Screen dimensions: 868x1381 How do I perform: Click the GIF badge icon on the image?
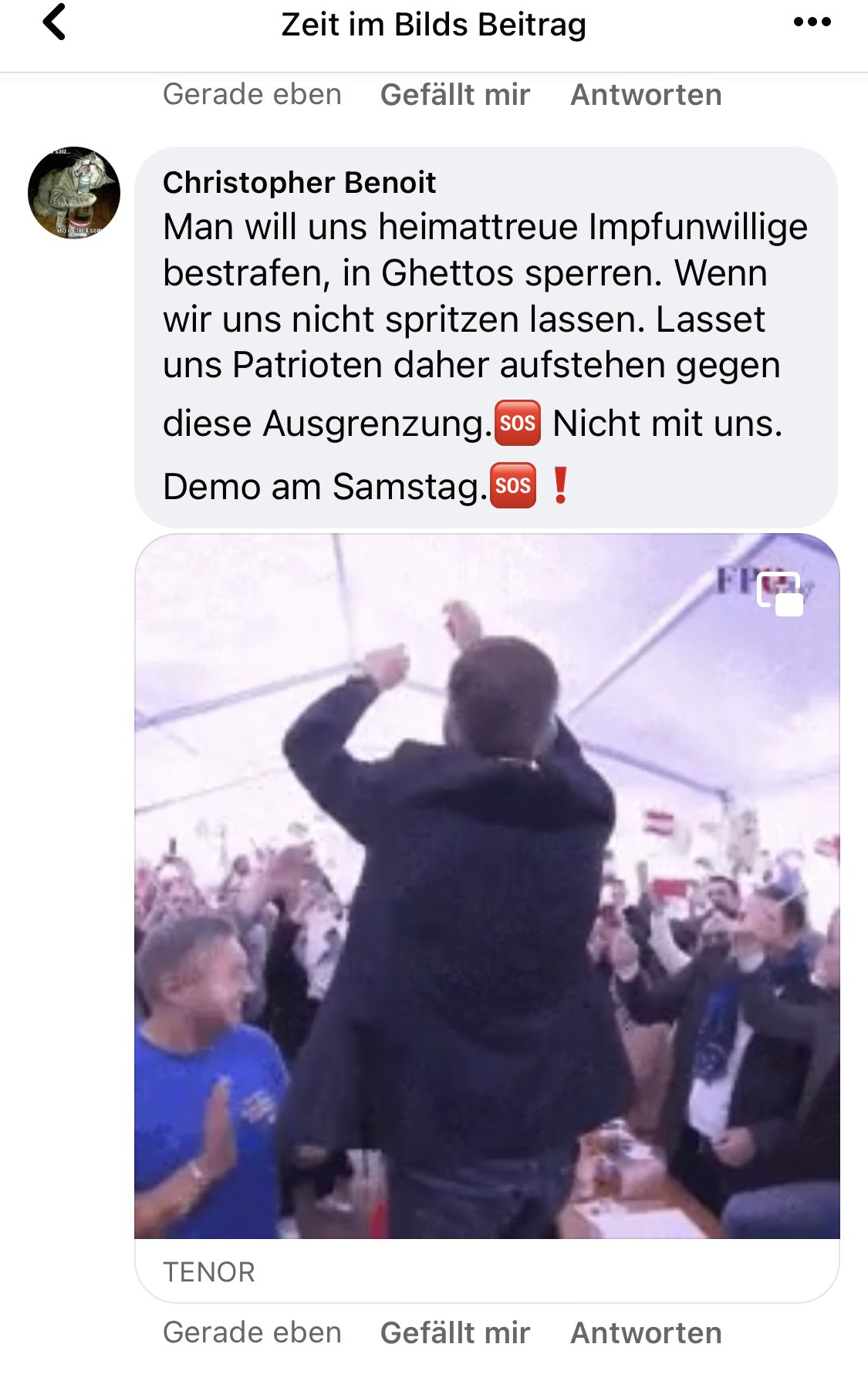[780, 593]
